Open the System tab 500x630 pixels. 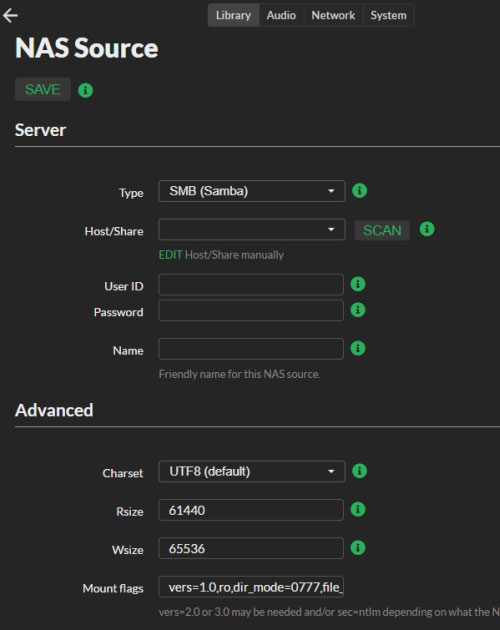tap(388, 15)
